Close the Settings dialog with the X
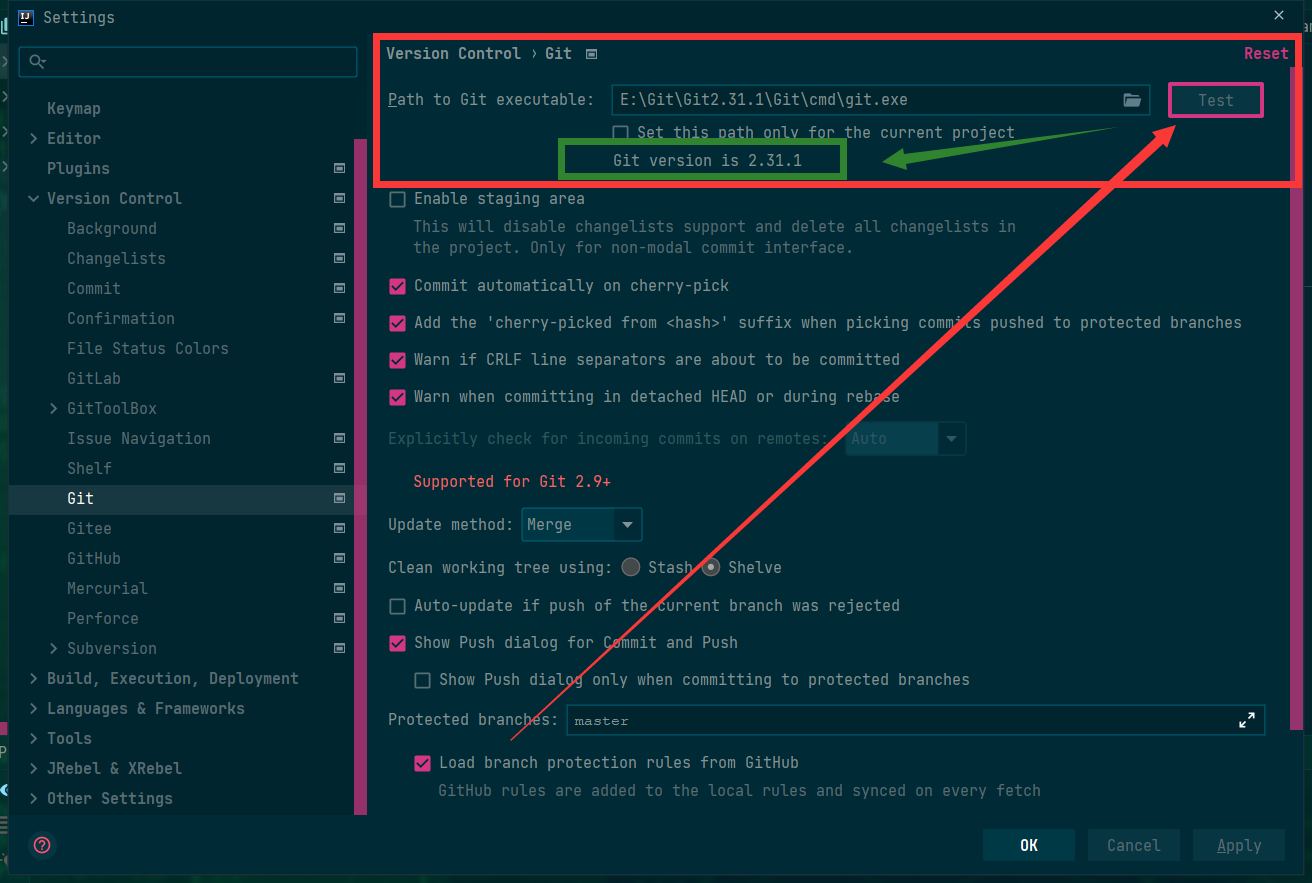This screenshot has height=883, width=1312. 1279,15
